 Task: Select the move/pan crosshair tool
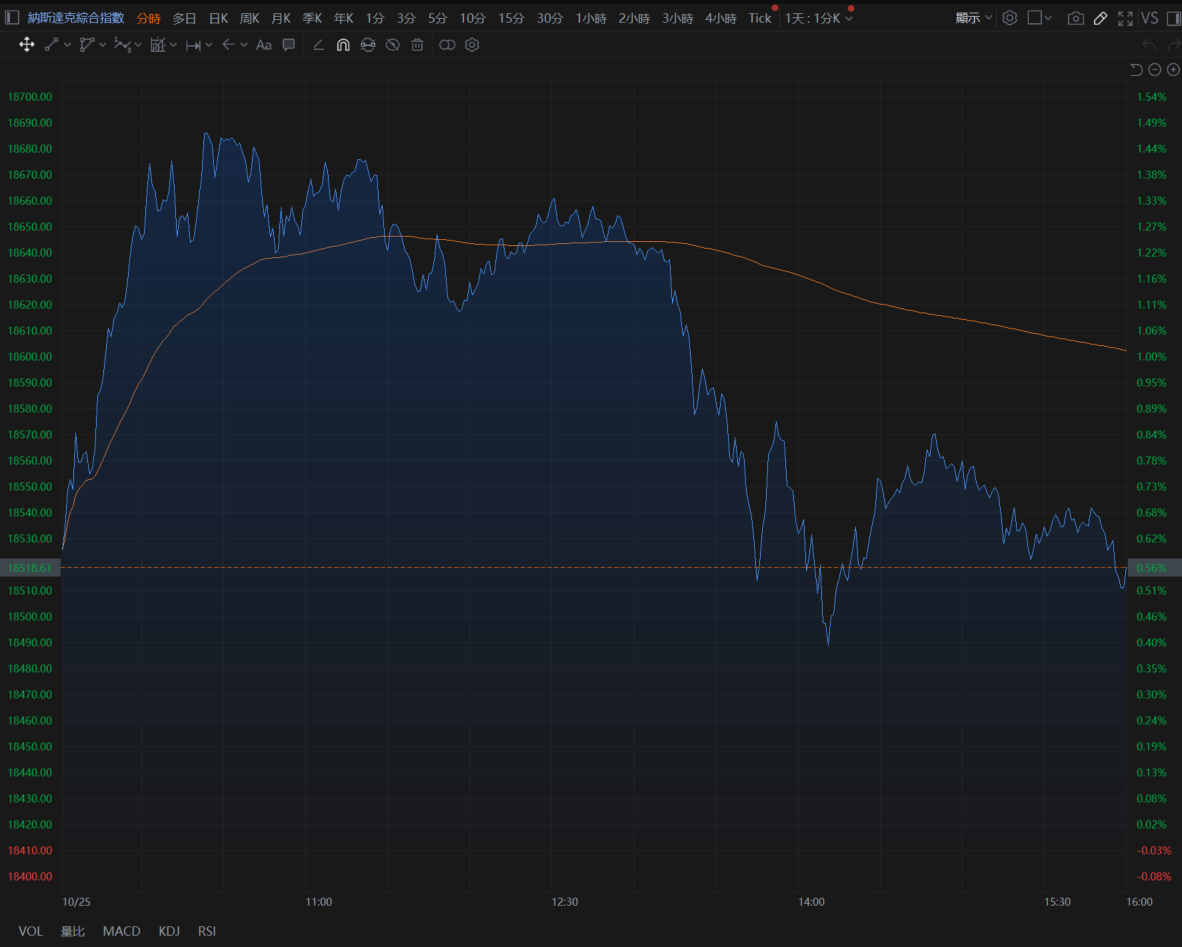coord(26,45)
